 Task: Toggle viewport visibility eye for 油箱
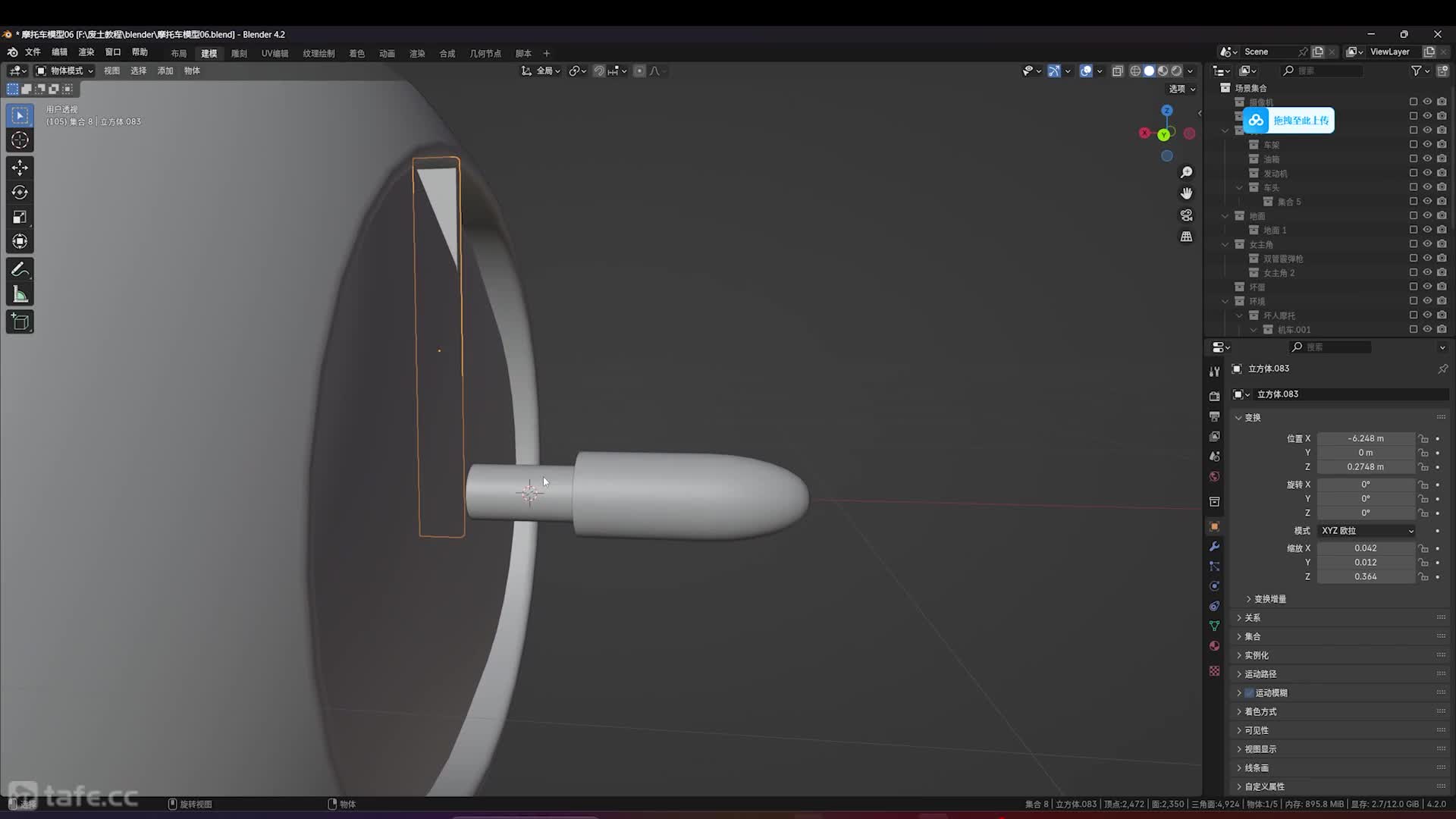pyautogui.click(x=1427, y=158)
